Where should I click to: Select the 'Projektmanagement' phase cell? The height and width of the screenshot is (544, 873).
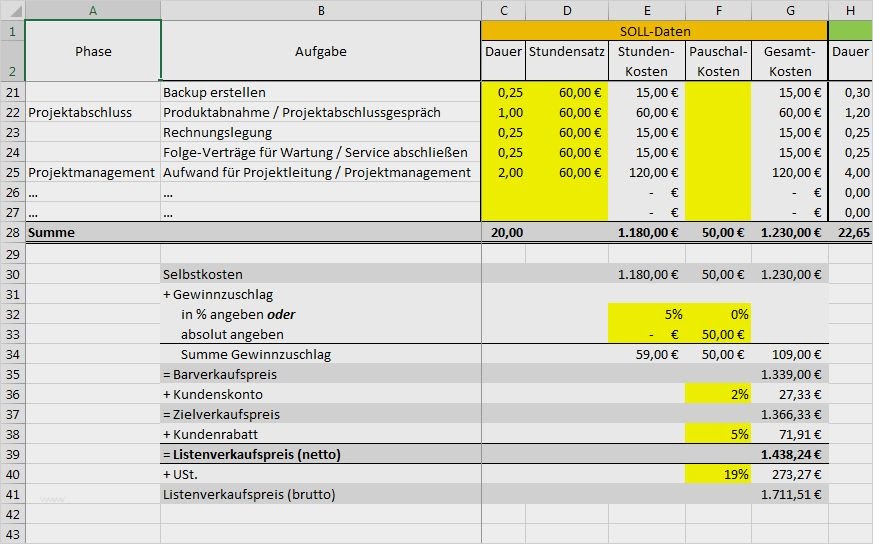93,172
